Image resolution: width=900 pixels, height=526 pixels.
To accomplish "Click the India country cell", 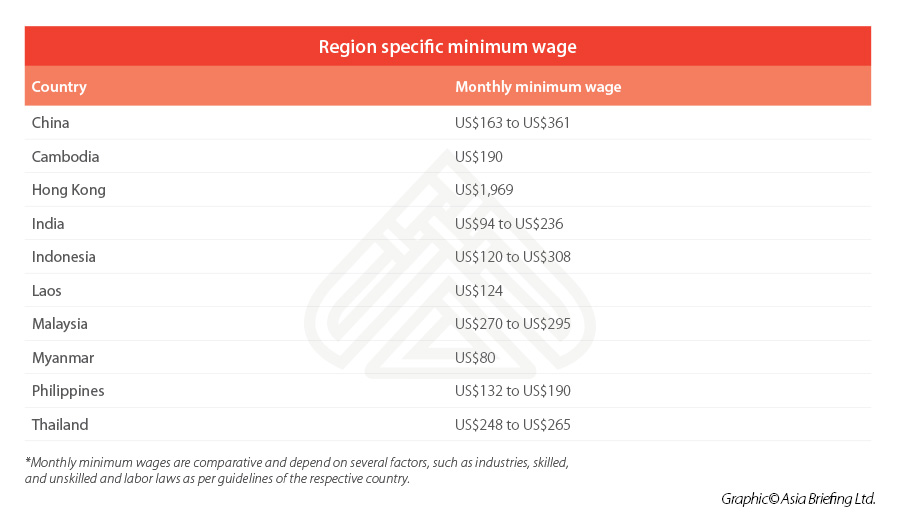I will (x=48, y=224).
